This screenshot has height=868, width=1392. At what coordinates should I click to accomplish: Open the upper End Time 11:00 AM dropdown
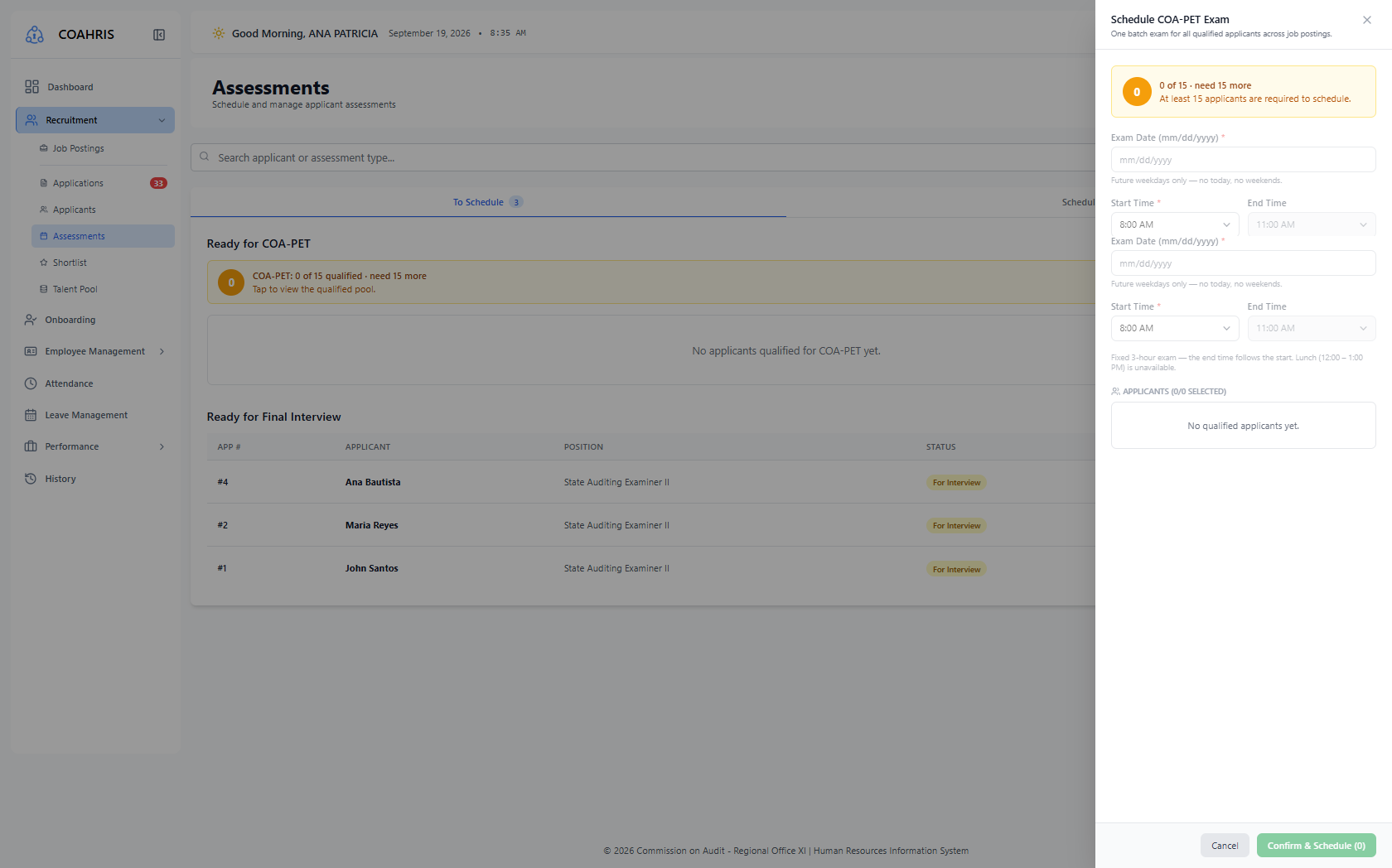coord(1312,224)
